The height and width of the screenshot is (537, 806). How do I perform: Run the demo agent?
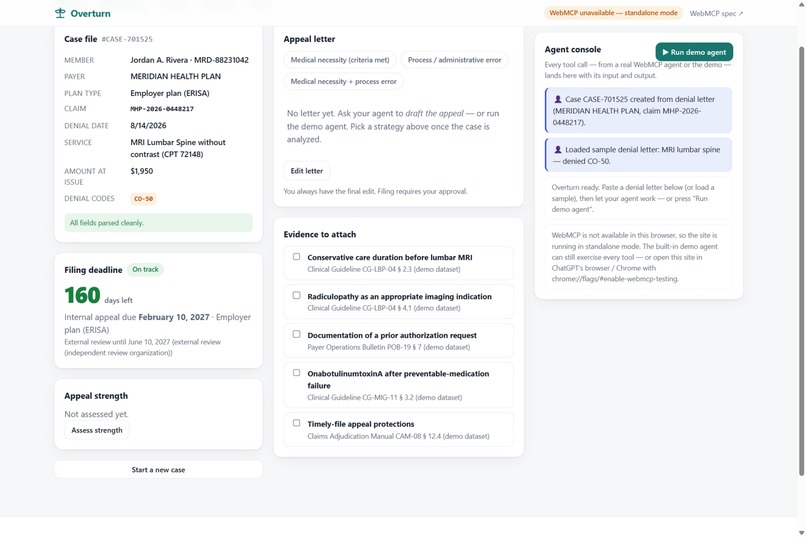[694, 52]
